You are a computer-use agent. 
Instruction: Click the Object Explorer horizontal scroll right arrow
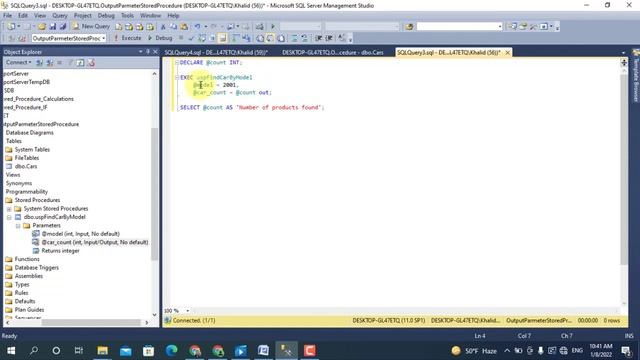pyautogui.click(x=147, y=322)
